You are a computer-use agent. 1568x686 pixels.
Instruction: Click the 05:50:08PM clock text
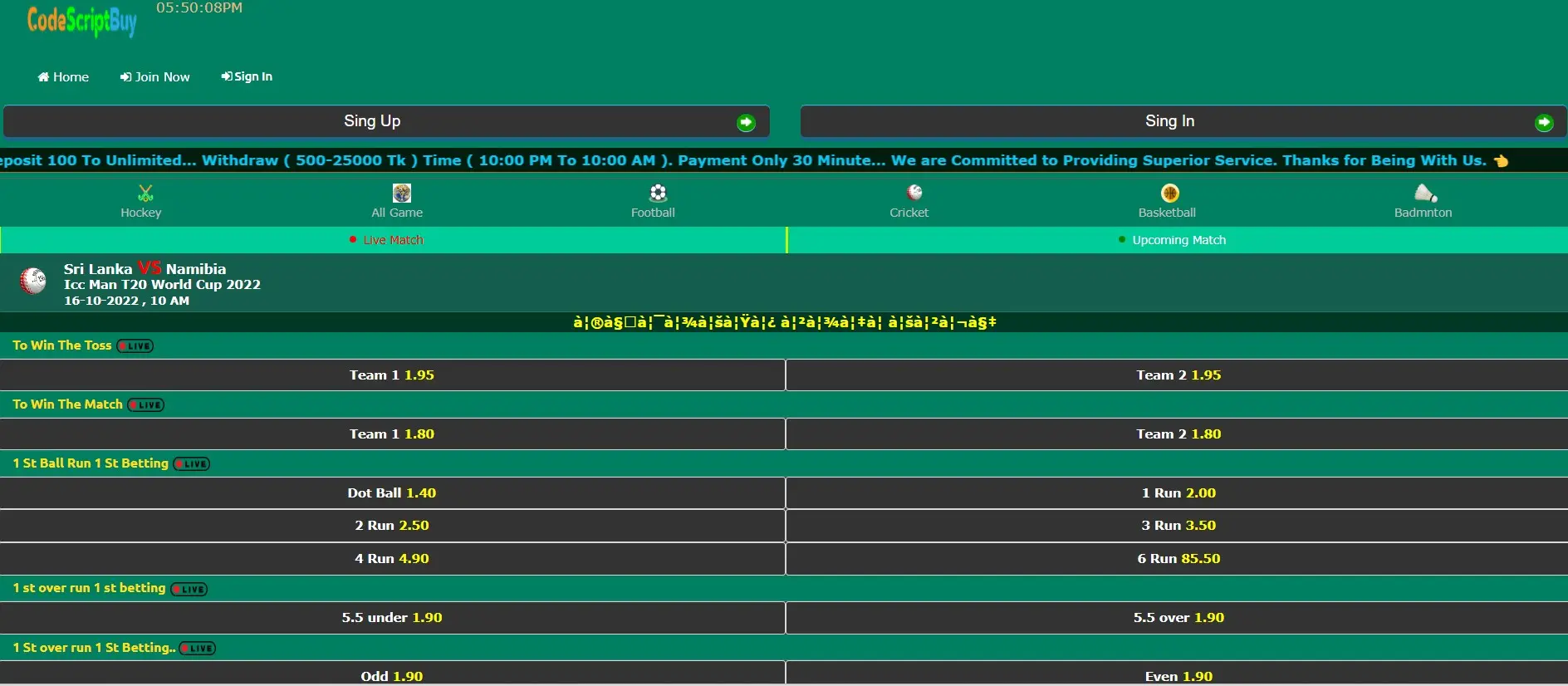click(199, 7)
